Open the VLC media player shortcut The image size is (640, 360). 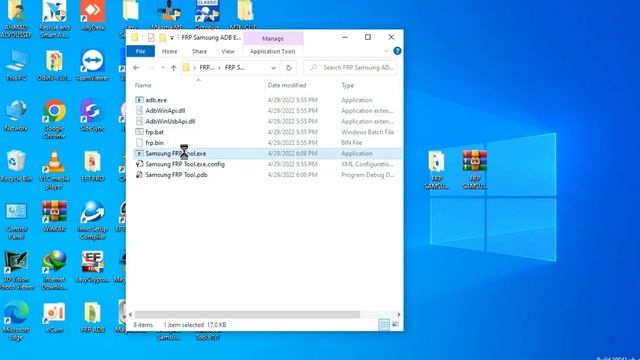point(54,170)
